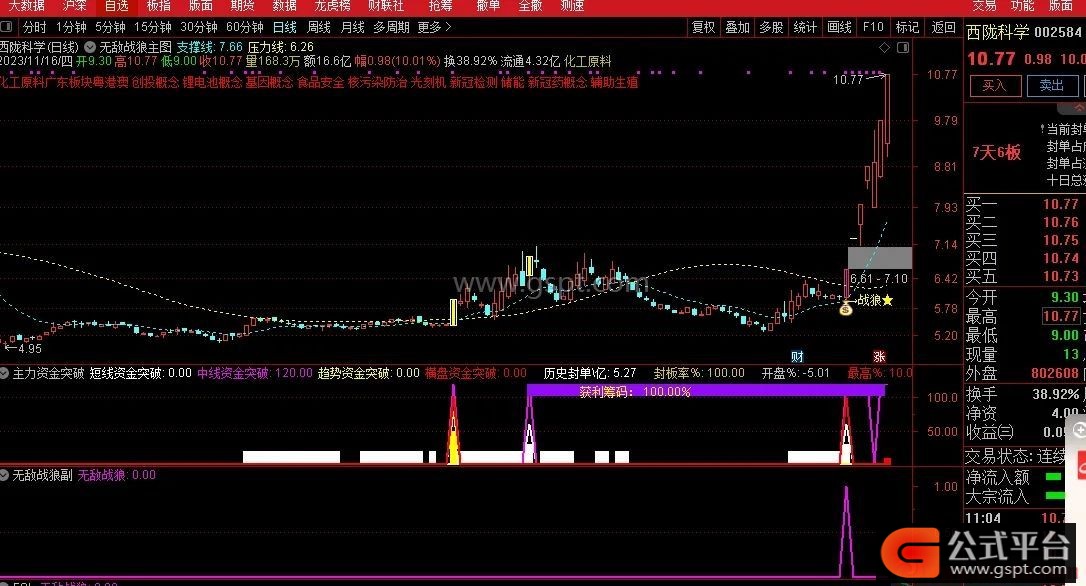Select the 60分钟 period

click(x=244, y=27)
